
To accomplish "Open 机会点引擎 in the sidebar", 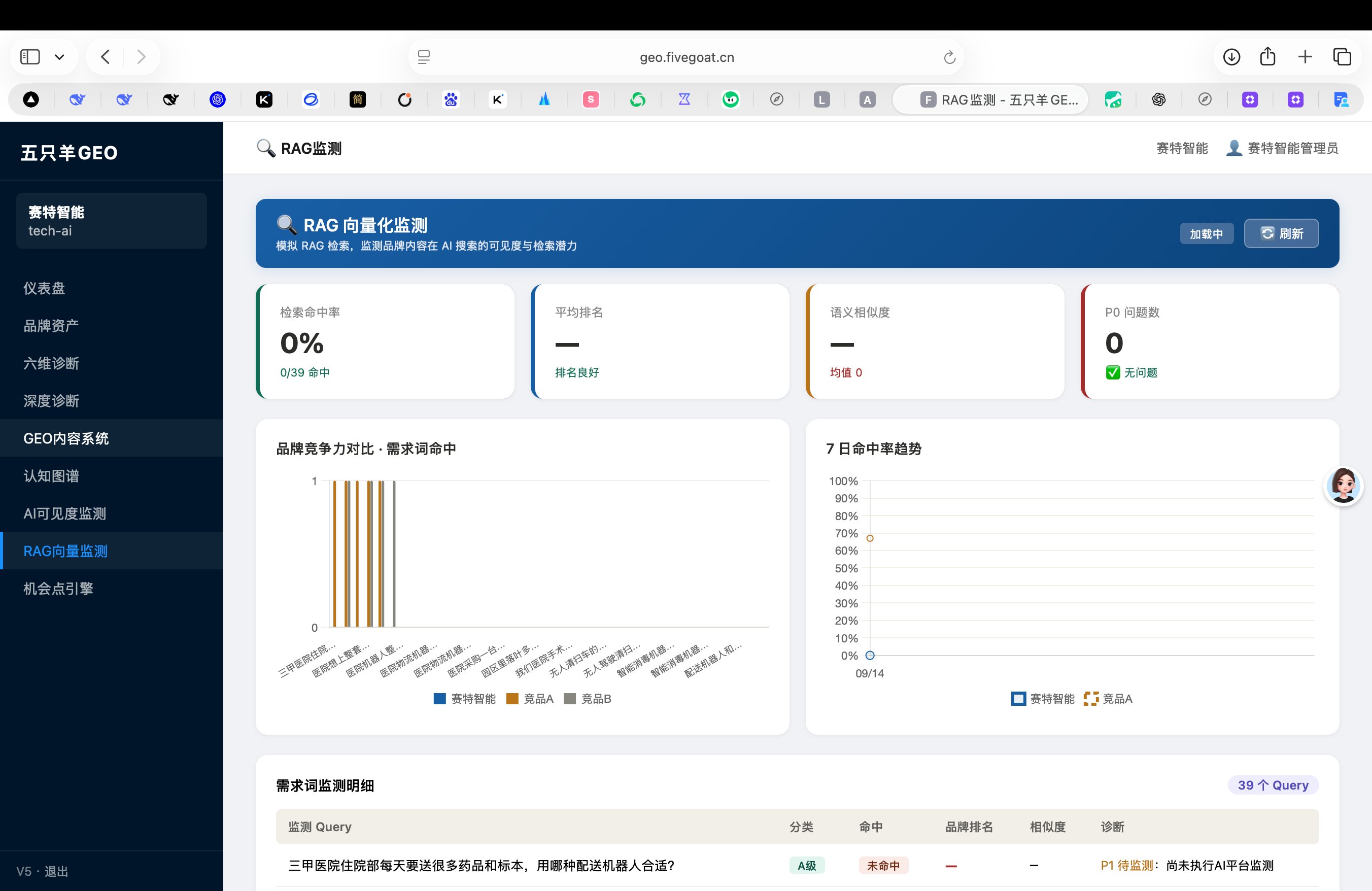I will tap(111, 588).
